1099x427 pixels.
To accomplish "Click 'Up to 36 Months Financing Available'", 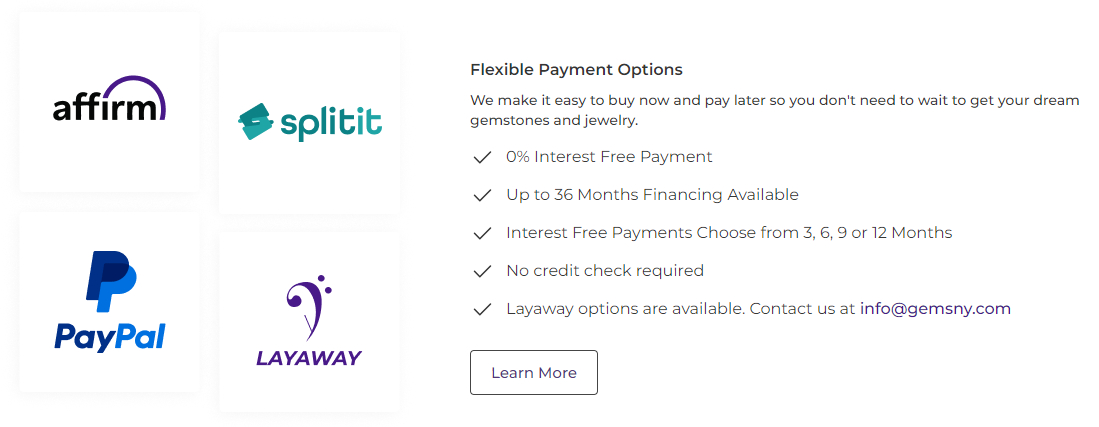I will (x=653, y=195).
